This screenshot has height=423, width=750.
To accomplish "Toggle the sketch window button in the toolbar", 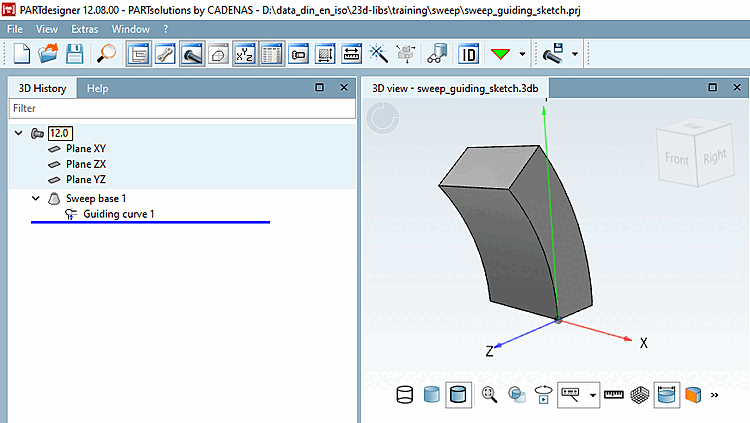I will (x=218, y=54).
